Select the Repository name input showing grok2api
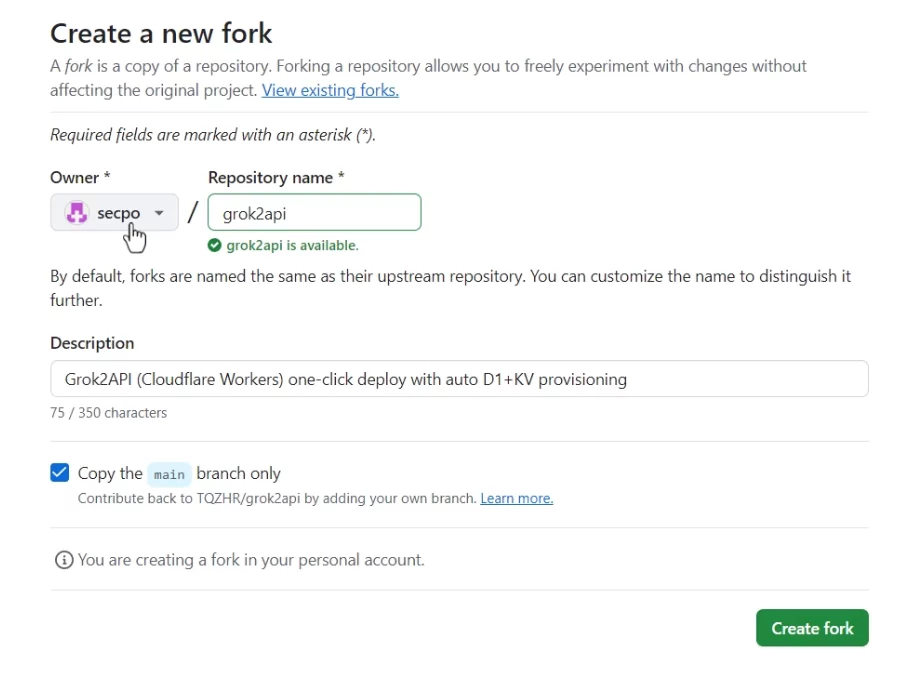The image size is (904, 688). click(x=314, y=212)
